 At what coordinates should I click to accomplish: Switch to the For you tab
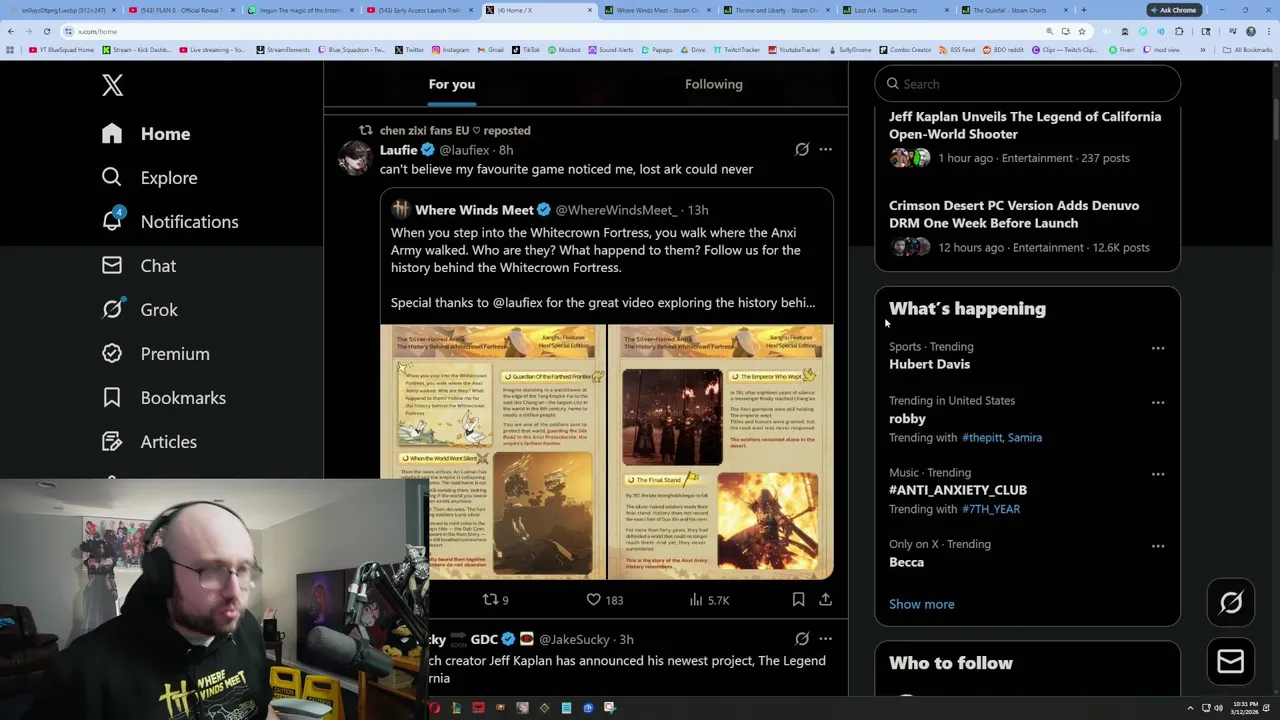click(x=452, y=84)
